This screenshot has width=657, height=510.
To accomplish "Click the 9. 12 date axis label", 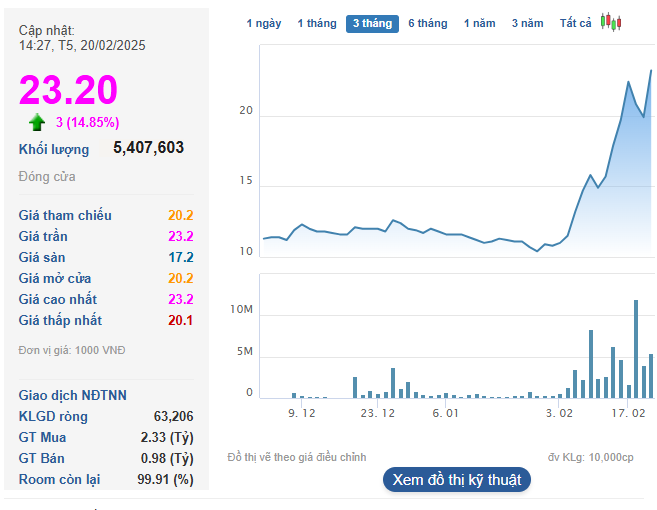I will [x=302, y=412].
